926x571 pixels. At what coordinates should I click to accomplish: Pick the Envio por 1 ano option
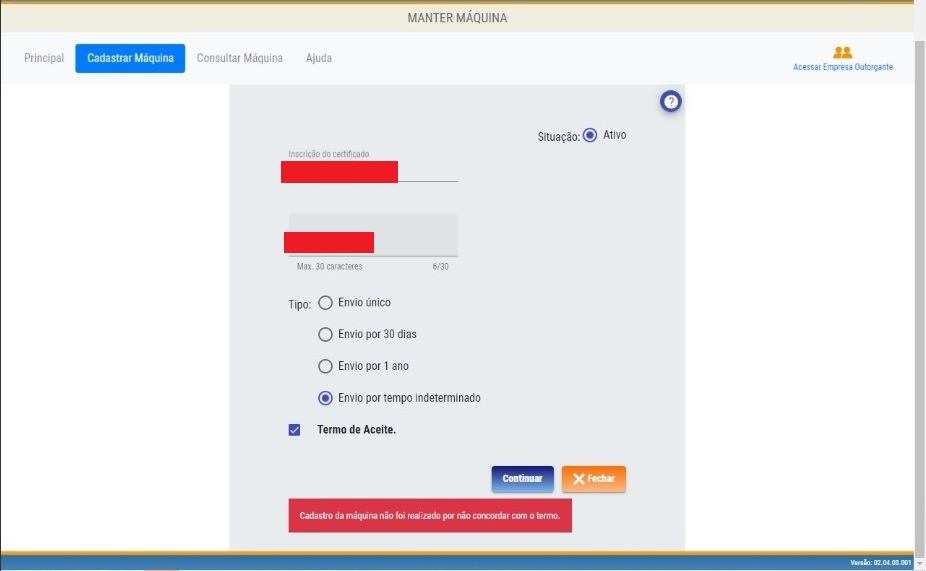point(325,366)
